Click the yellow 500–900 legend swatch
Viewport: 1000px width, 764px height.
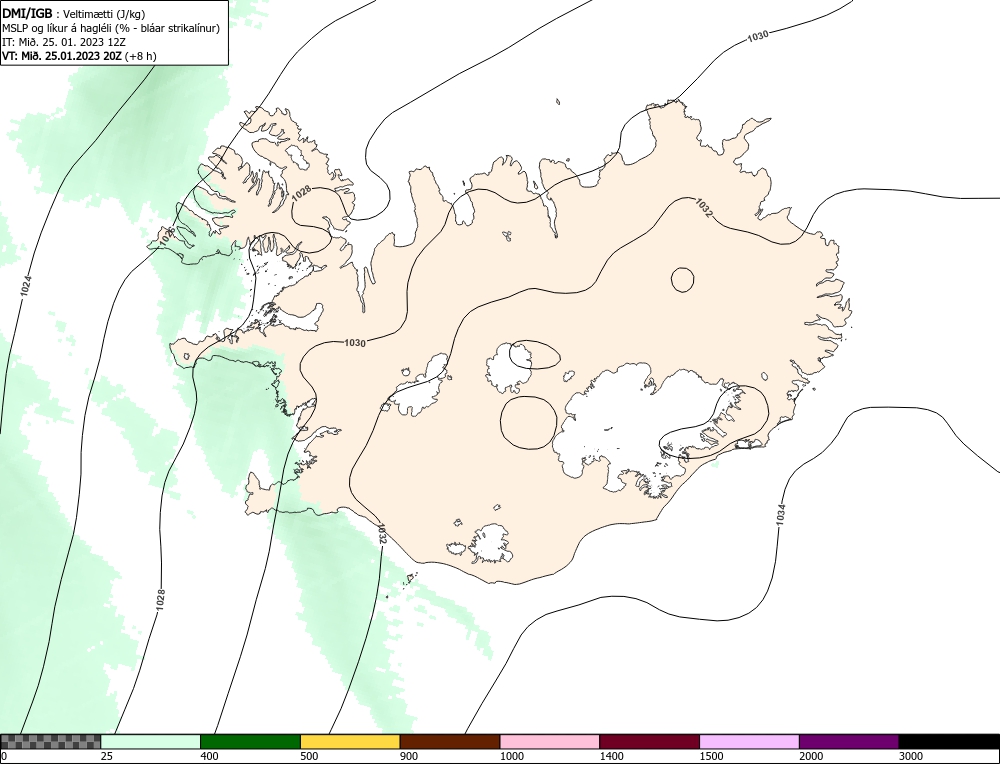[350, 742]
